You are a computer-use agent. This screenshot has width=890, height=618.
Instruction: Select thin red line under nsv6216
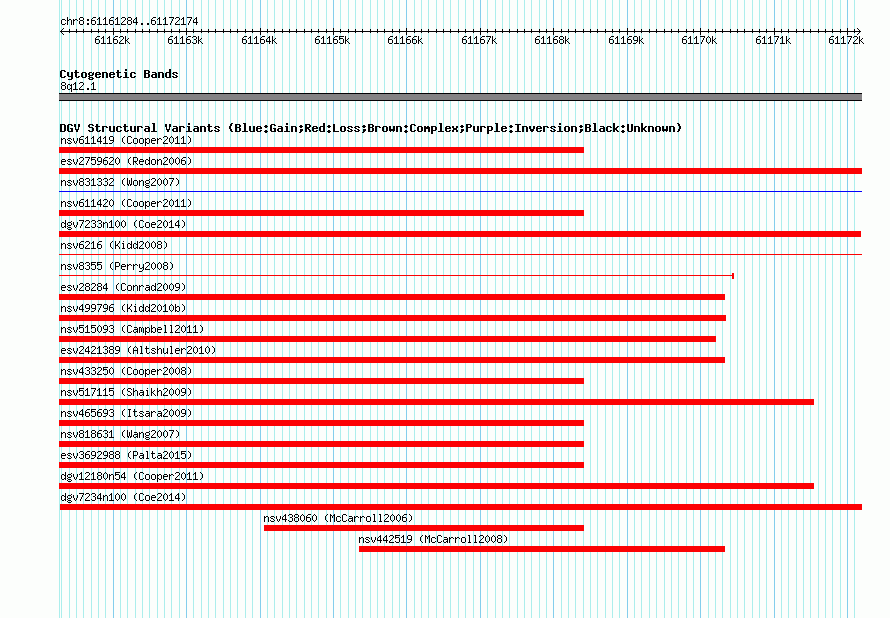(460, 255)
